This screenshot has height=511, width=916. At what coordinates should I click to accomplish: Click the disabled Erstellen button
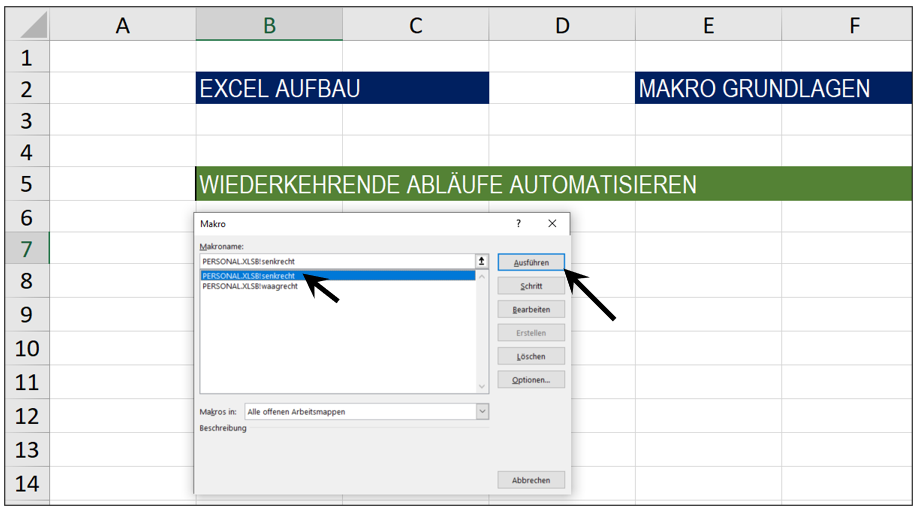pos(531,332)
